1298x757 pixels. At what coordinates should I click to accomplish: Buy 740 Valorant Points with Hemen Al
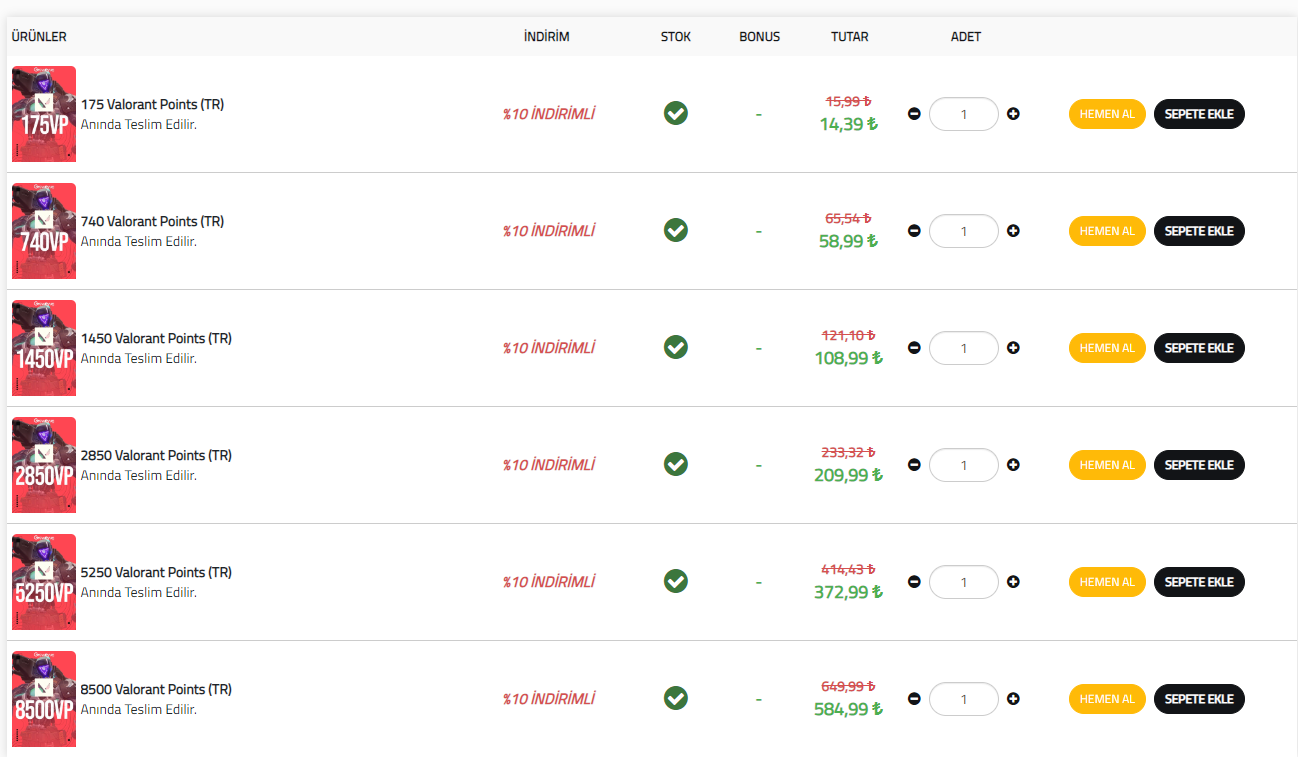(1107, 231)
